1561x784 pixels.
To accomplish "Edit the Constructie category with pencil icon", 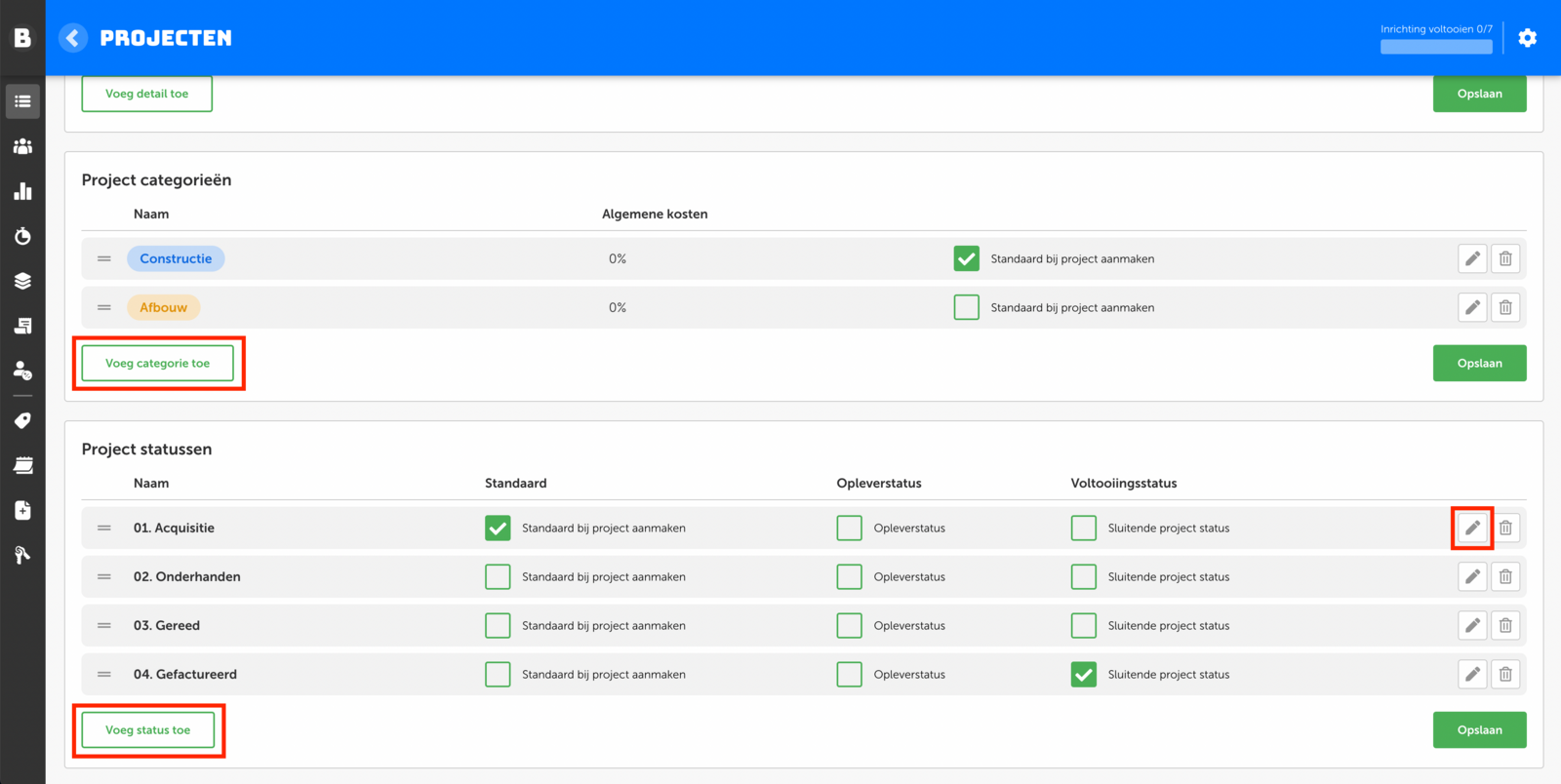I will [x=1472, y=258].
